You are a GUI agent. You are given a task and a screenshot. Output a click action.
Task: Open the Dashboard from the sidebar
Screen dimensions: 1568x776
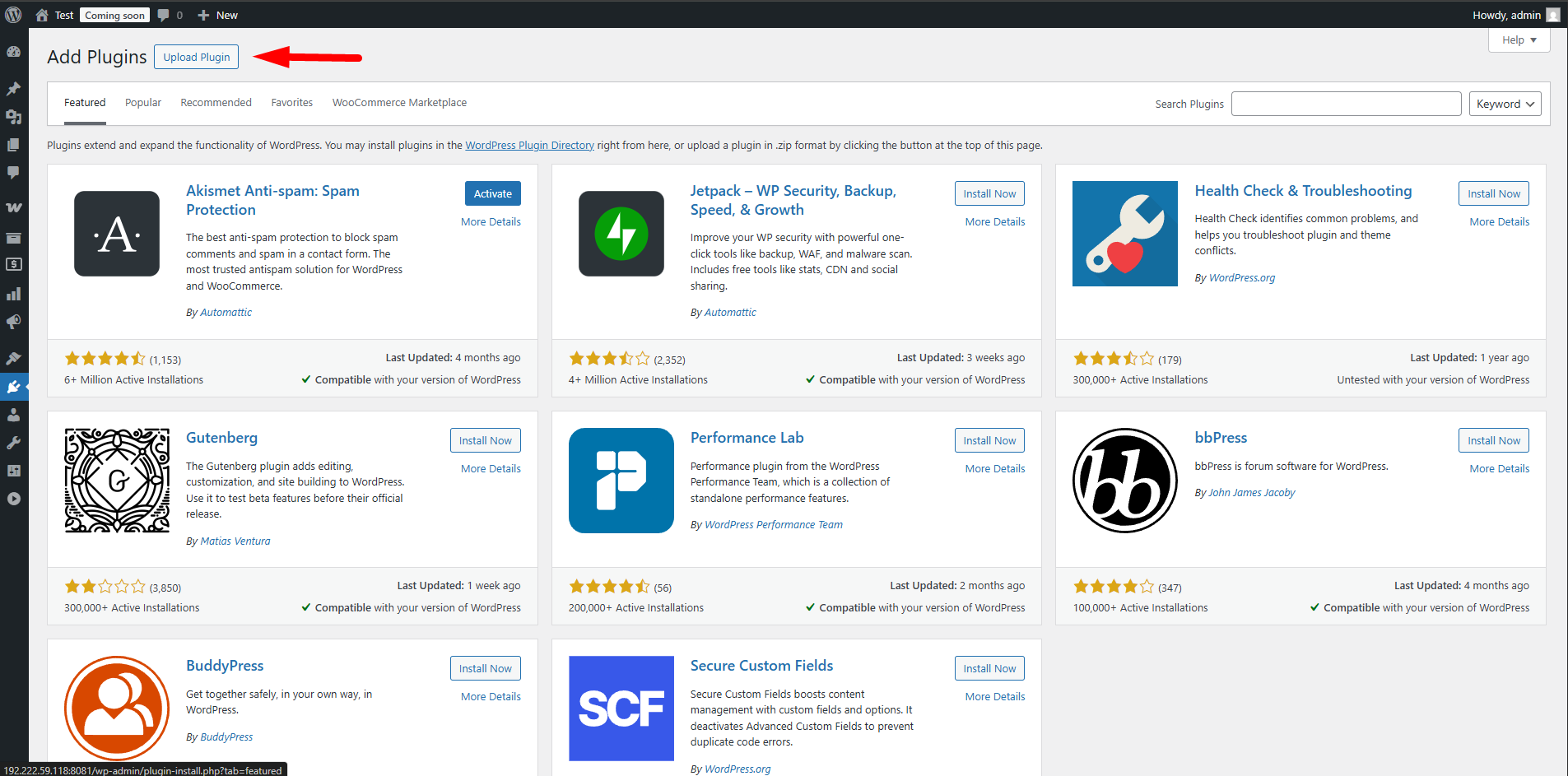14,52
